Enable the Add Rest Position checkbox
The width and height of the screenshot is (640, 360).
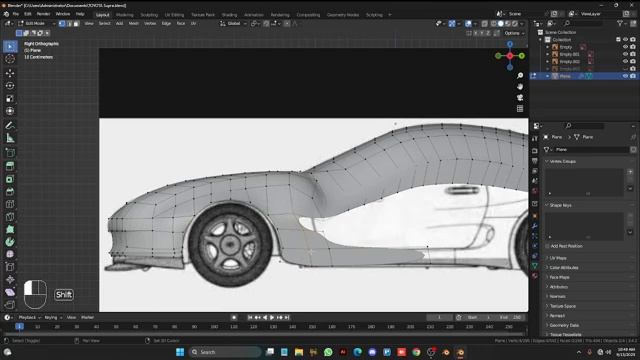click(547, 246)
